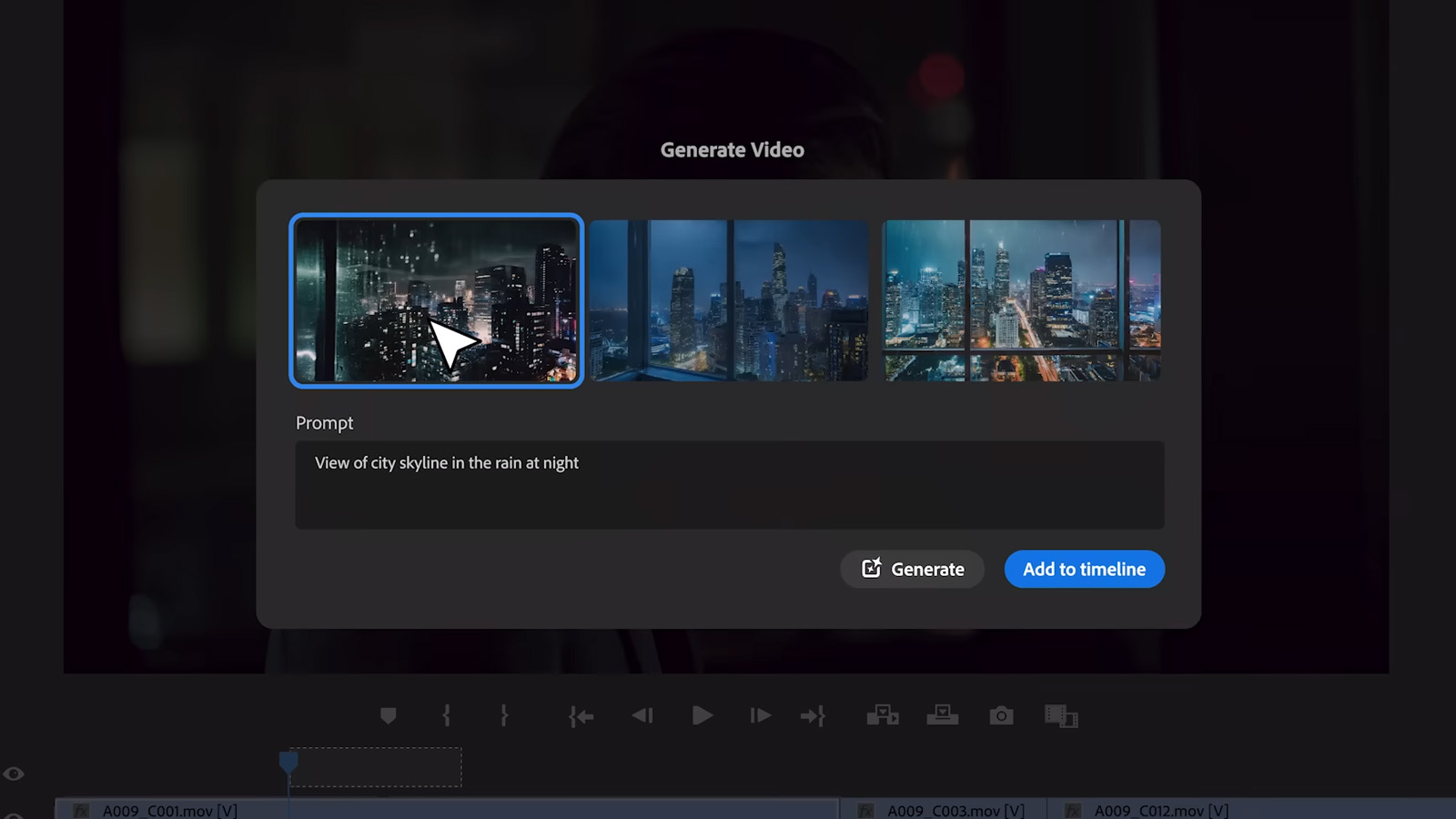
Task: Select the second generated city window thumbnail
Action: [x=729, y=300]
